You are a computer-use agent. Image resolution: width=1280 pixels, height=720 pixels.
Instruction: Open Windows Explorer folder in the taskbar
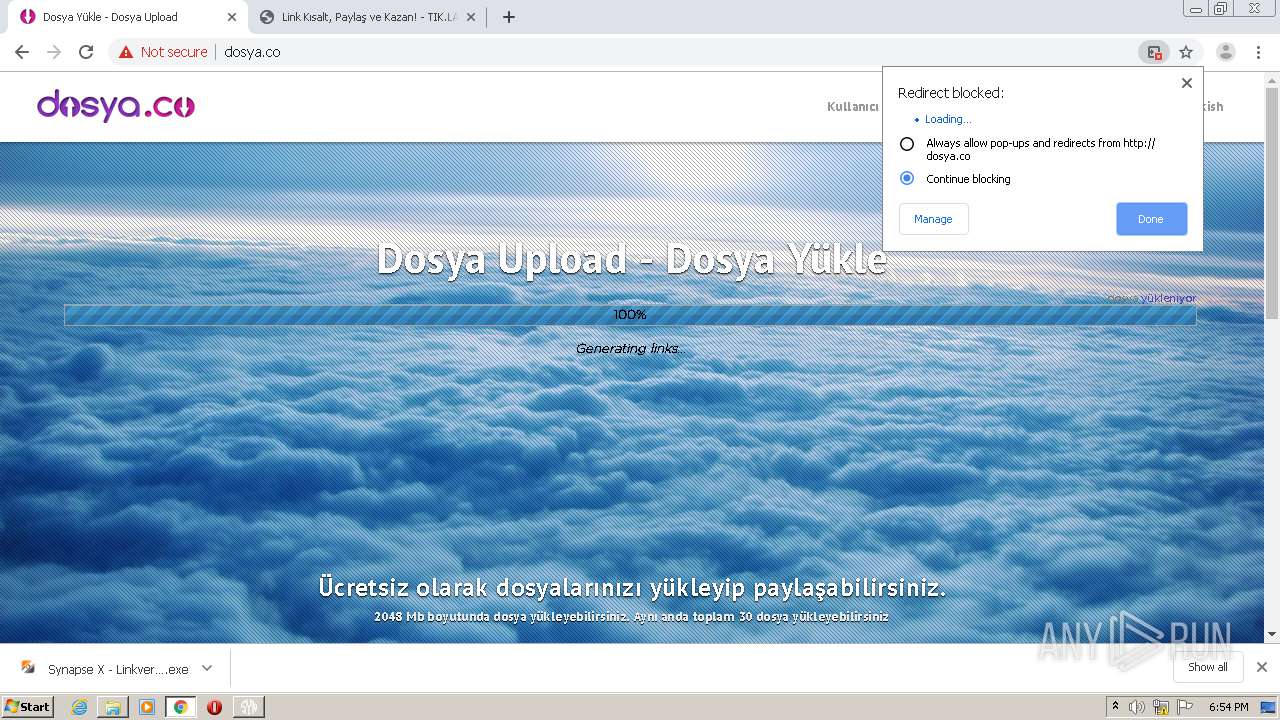(113, 707)
